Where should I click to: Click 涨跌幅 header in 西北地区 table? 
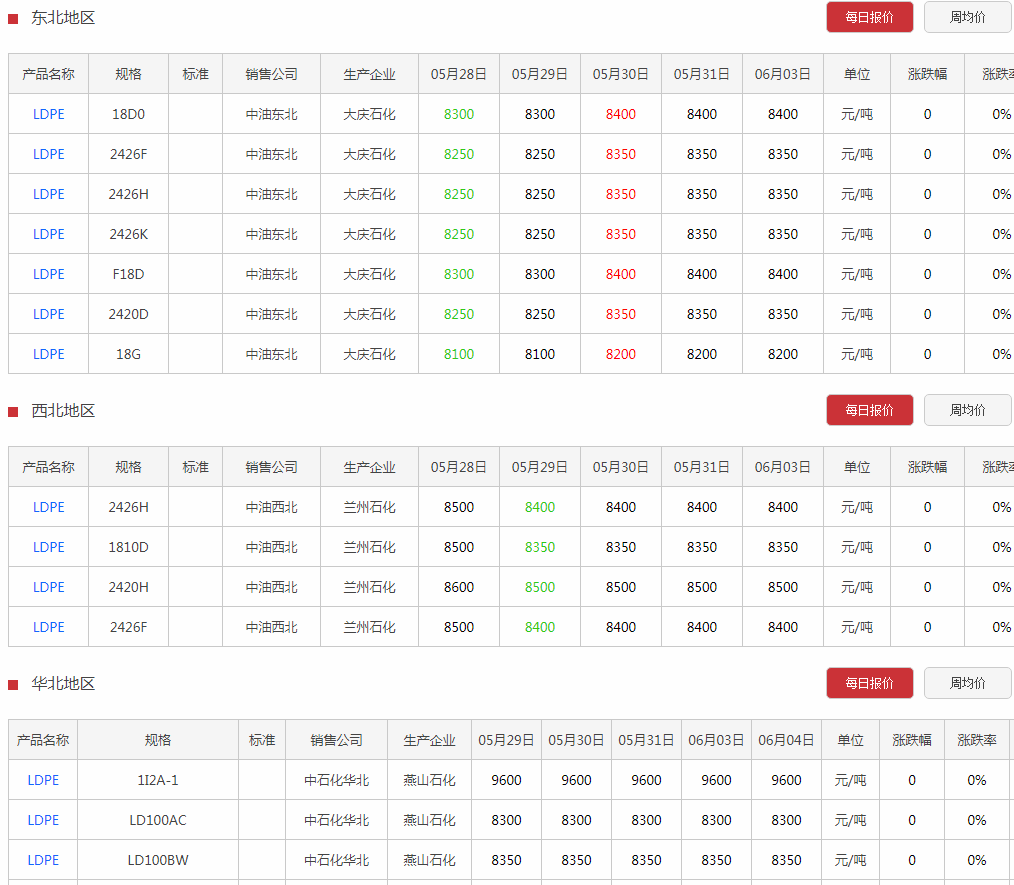(x=927, y=467)
